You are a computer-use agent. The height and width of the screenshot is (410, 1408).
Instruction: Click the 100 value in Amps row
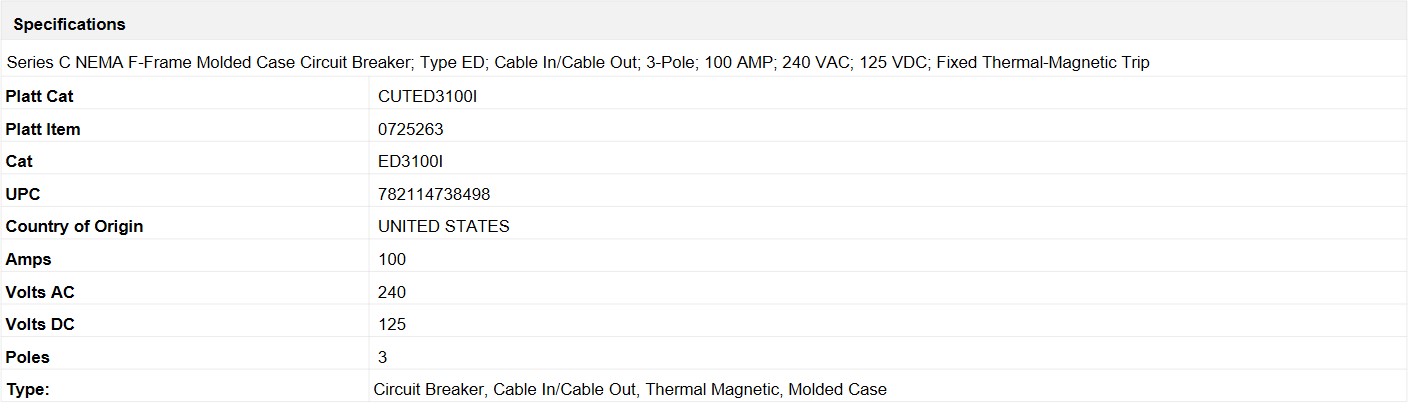tap(392, 259)
